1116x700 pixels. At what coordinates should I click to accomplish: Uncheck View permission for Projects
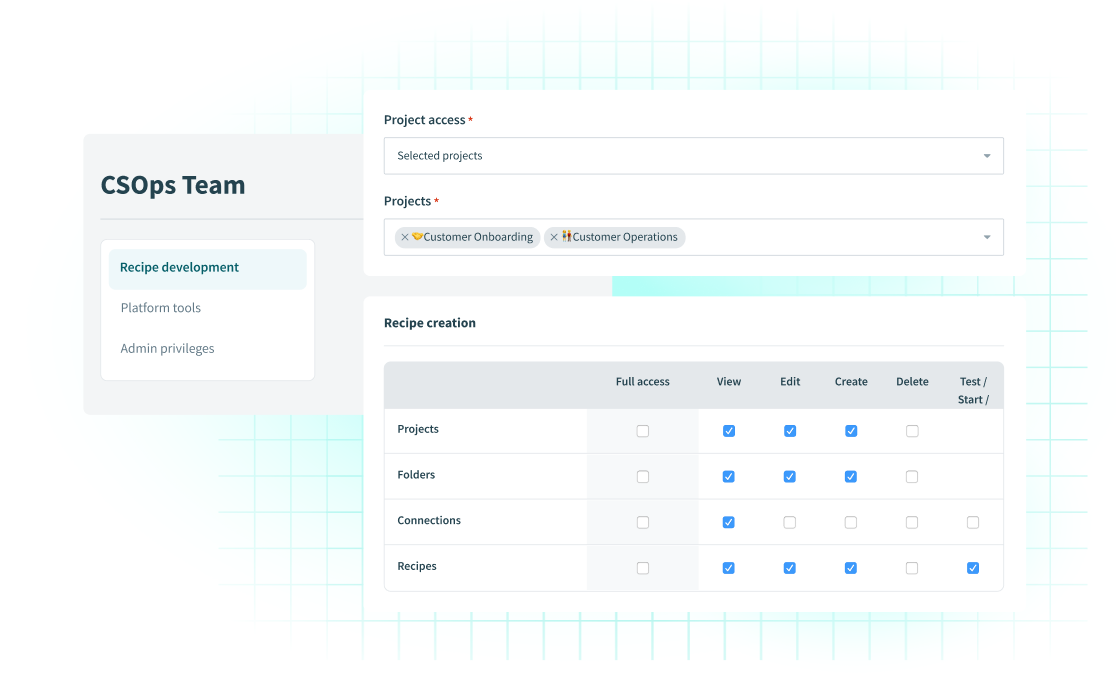[728, 430]
